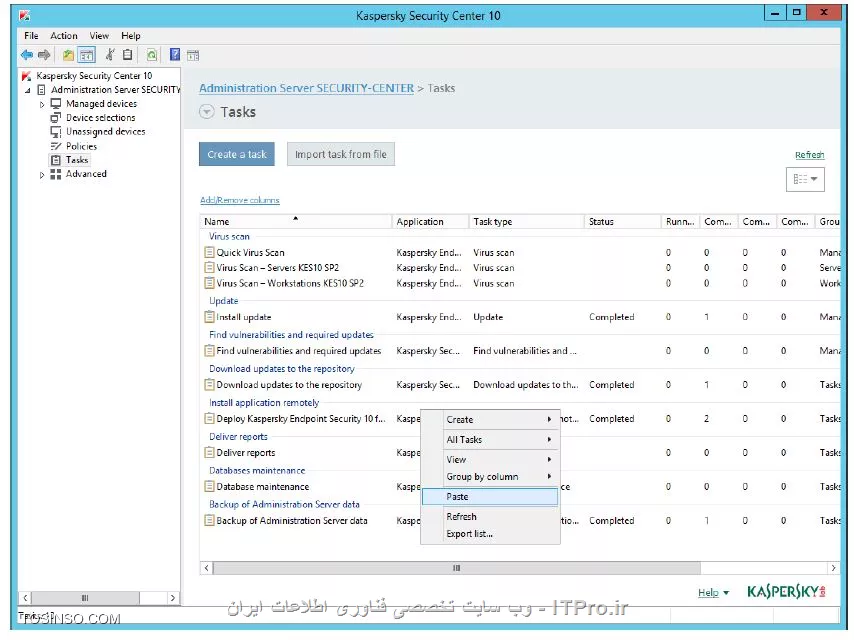This screenshot has width=854, height=640.
Task: Open Help with the blue question-mark icon
Action: [175, 54]
